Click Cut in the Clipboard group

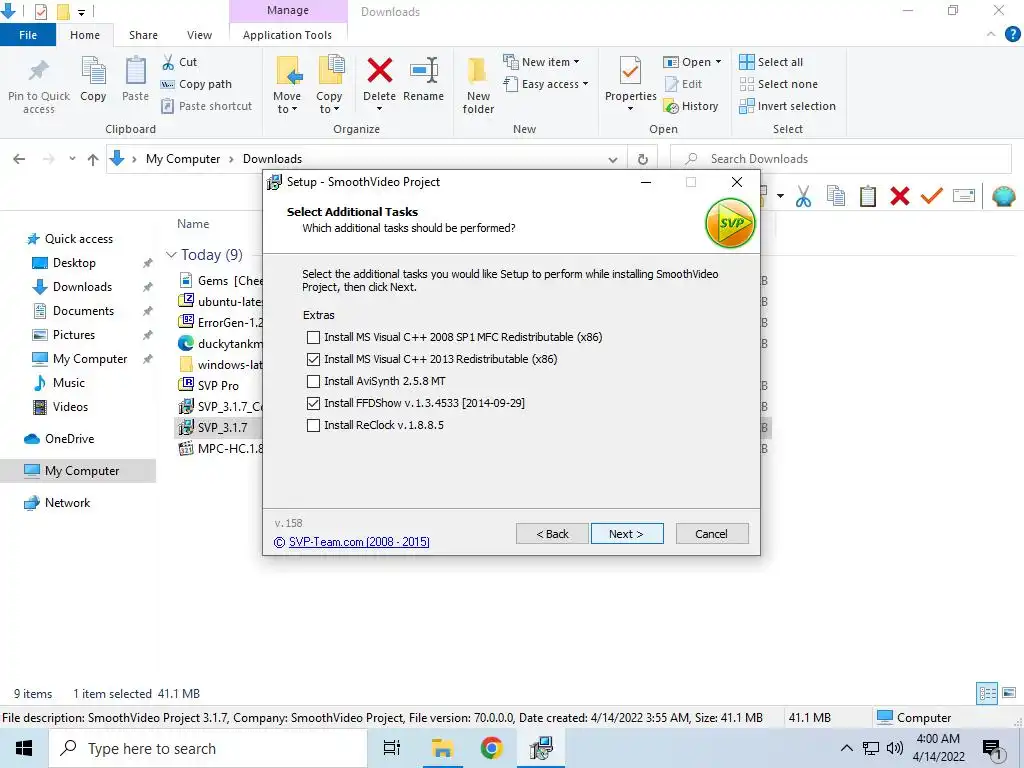point(180,62)
